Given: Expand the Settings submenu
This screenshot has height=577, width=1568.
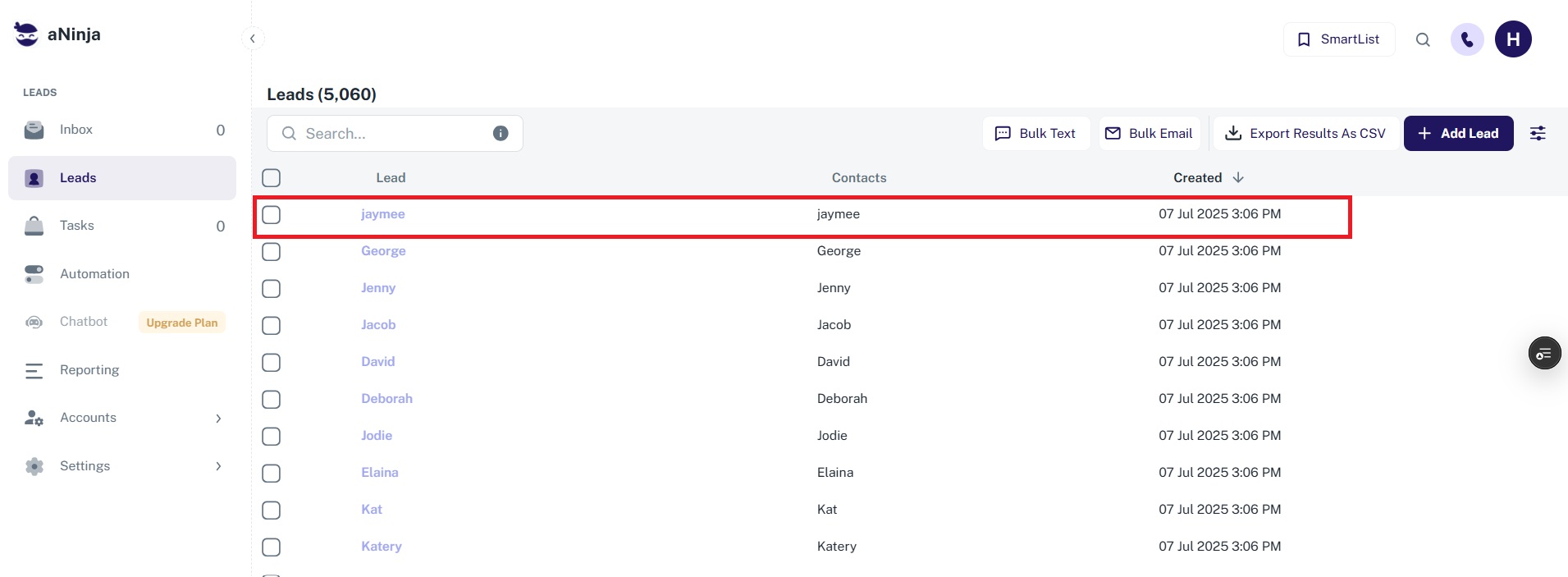Looking at the screenshot, I should coord(218,466).
